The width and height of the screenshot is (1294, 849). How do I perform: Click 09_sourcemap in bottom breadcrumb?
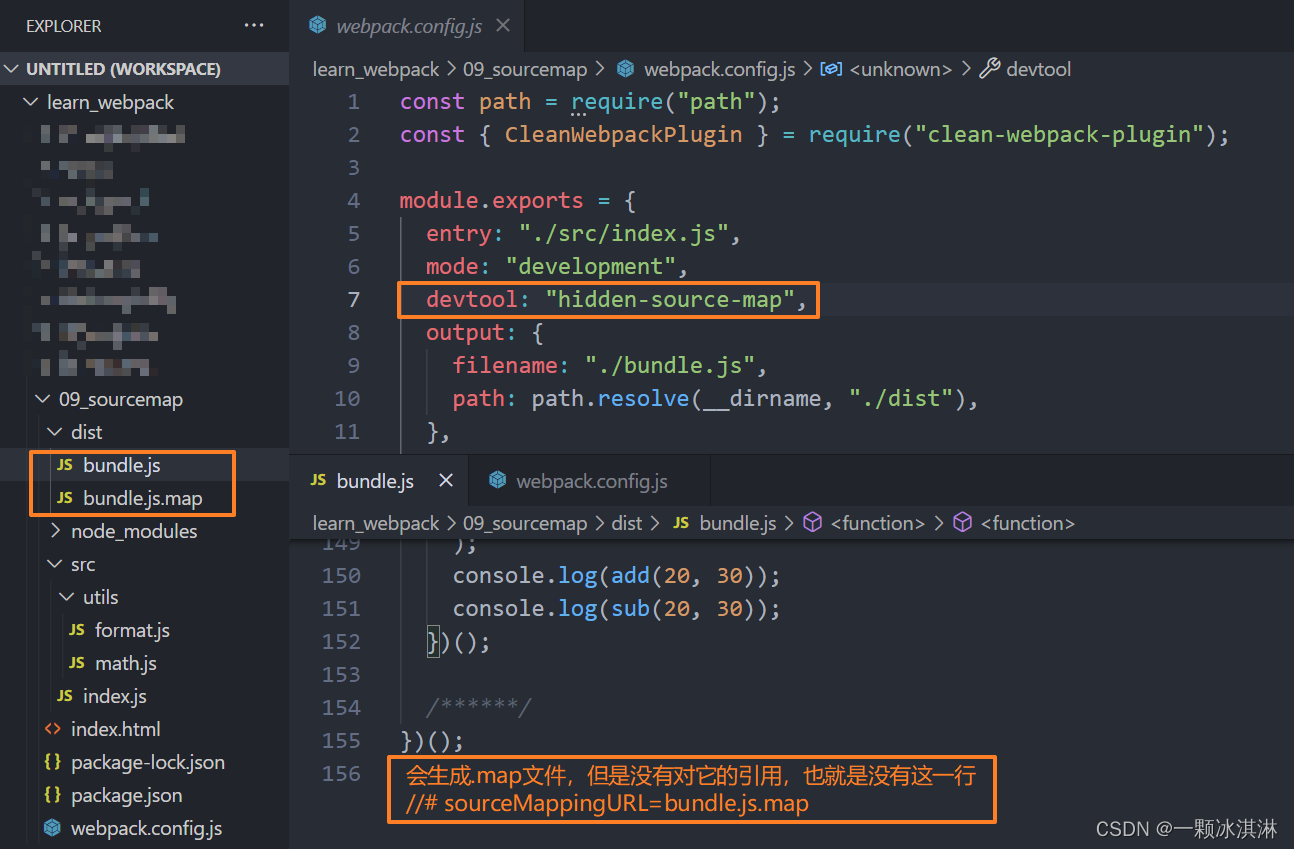coord(525,523)
